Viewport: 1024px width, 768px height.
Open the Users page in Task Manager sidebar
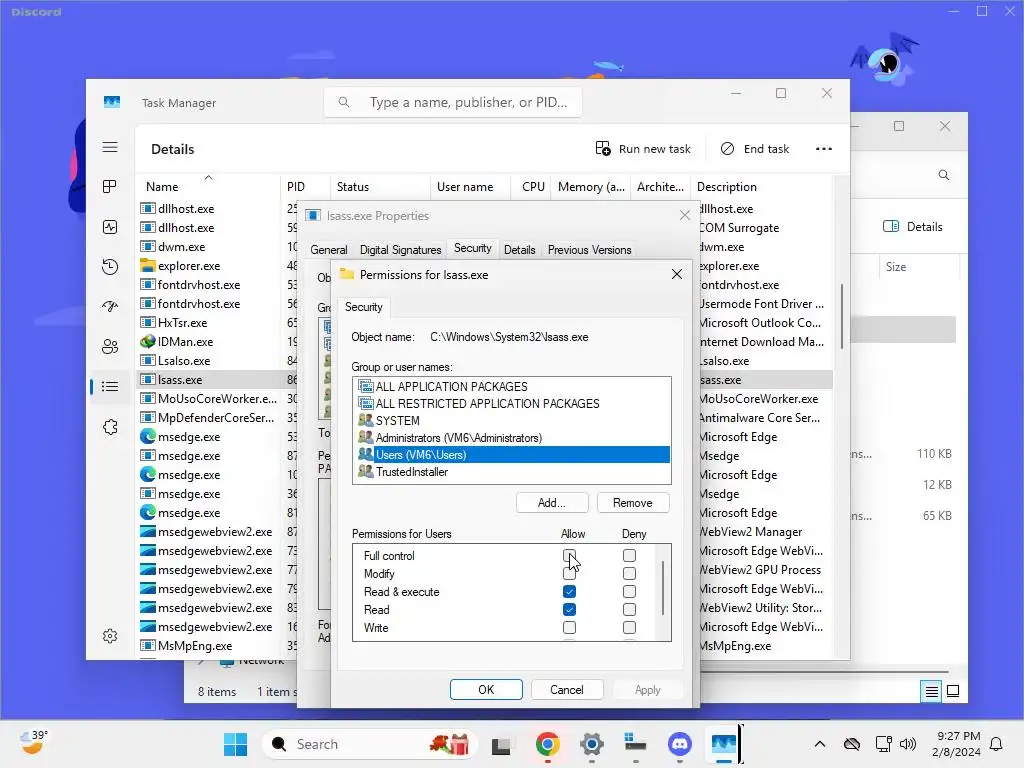(x=110, y=347)
